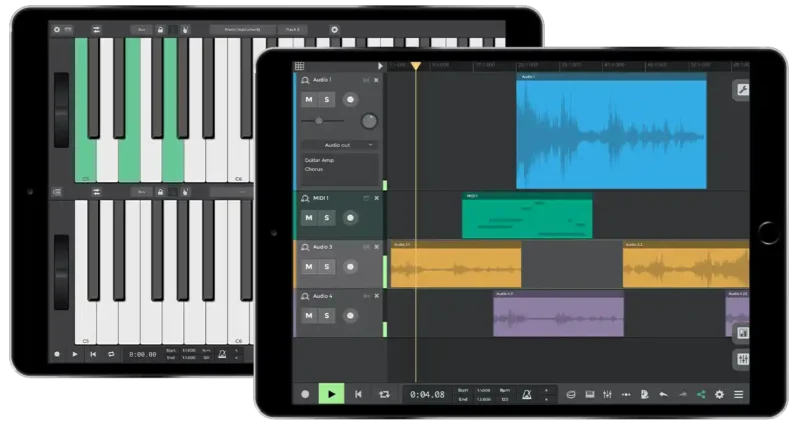Click the play button in back tablet transport

75,354
